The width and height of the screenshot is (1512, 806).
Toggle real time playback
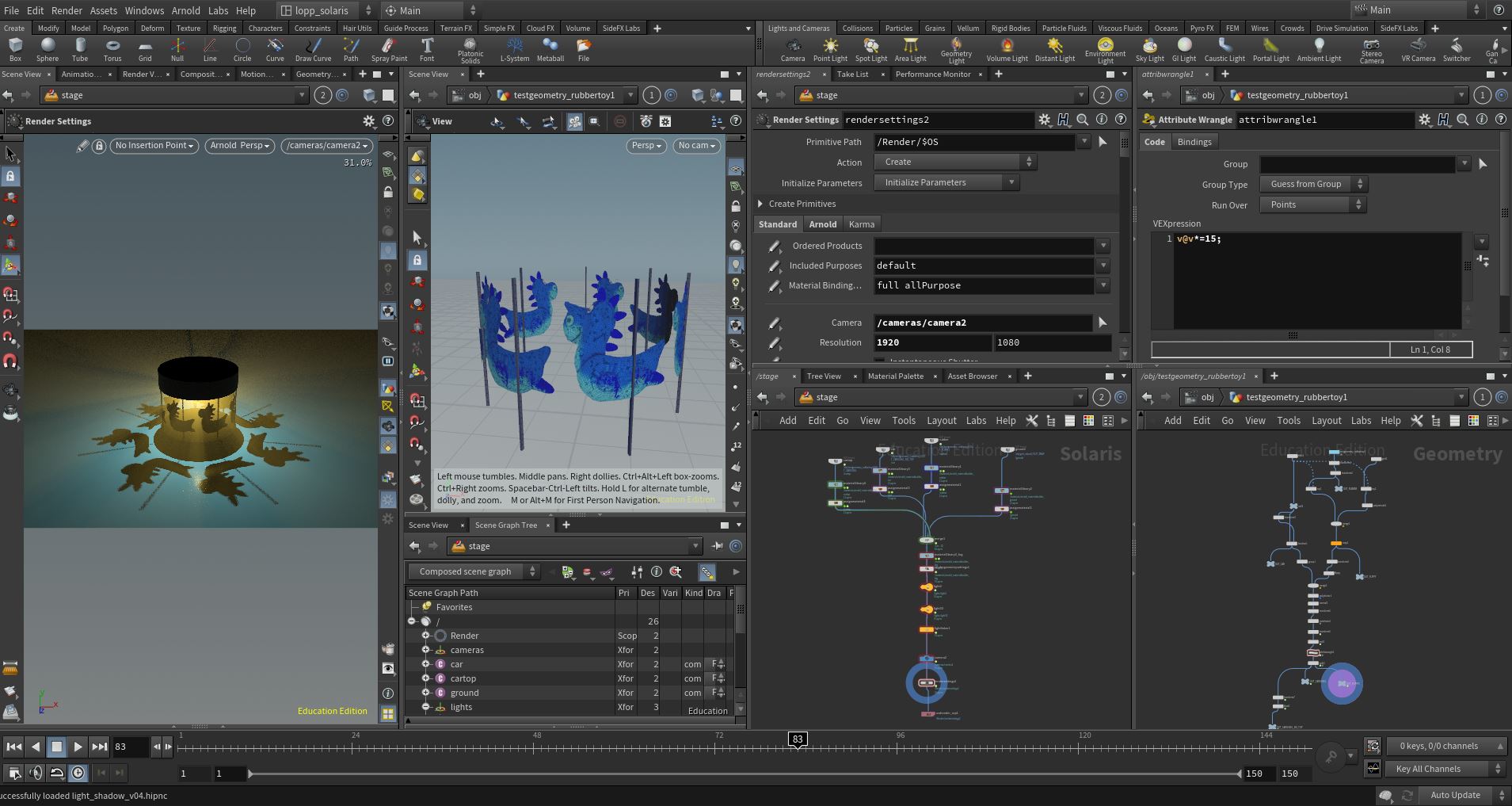(78, 773)
